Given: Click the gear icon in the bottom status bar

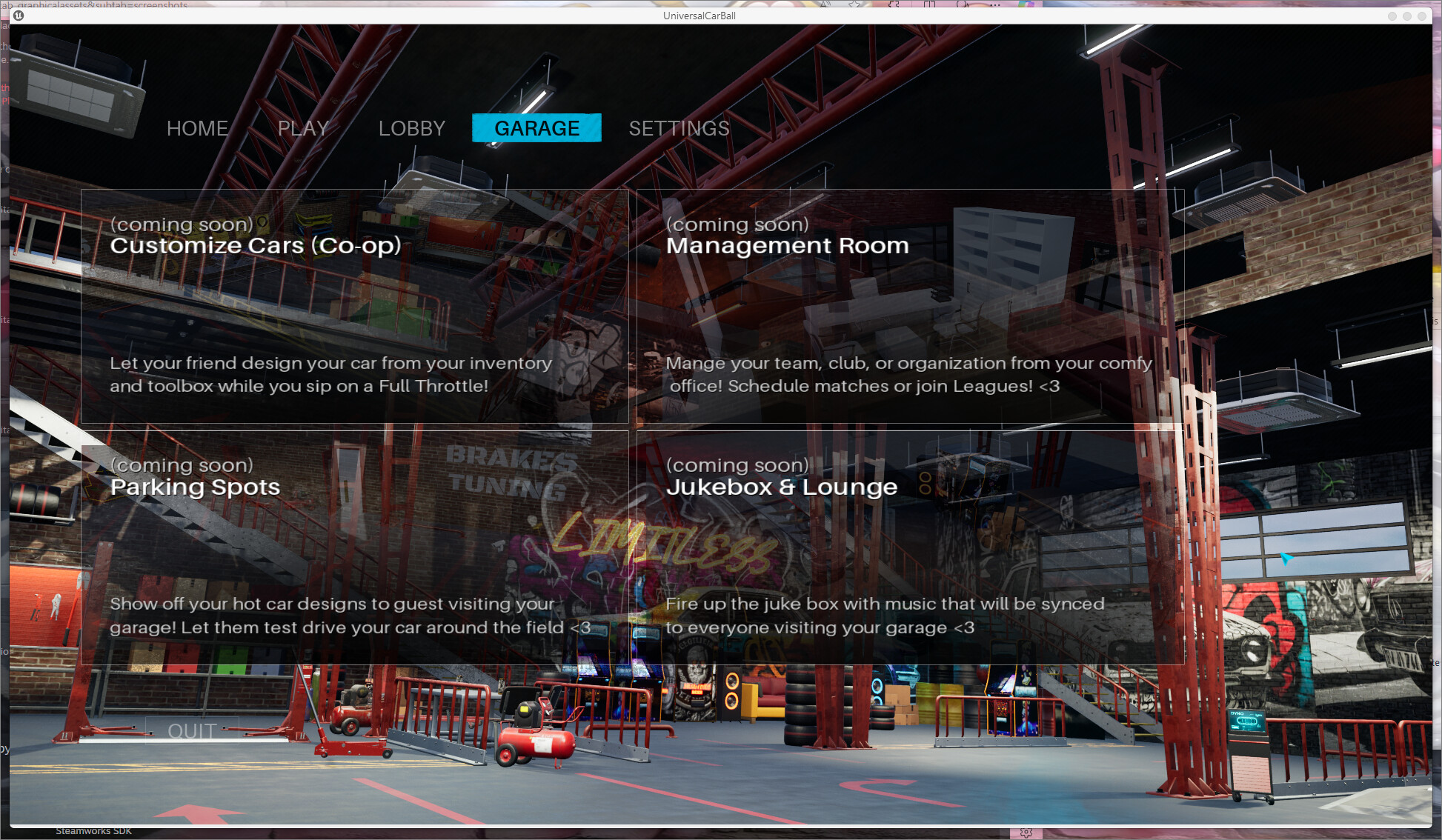Looking at the screenshot, I should point(1026,833).
